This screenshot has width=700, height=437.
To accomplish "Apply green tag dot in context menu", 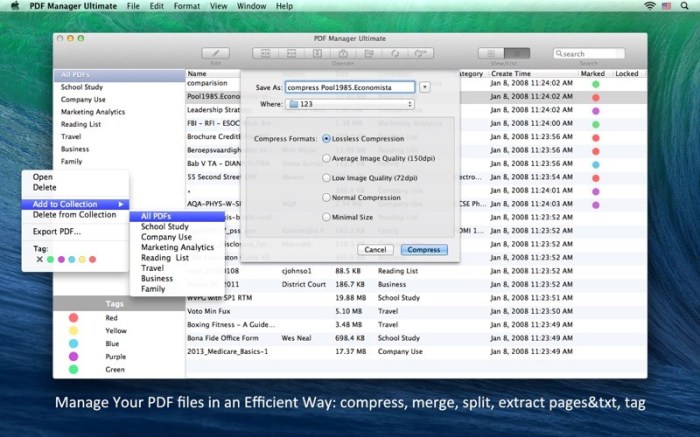I will (50, 259).
